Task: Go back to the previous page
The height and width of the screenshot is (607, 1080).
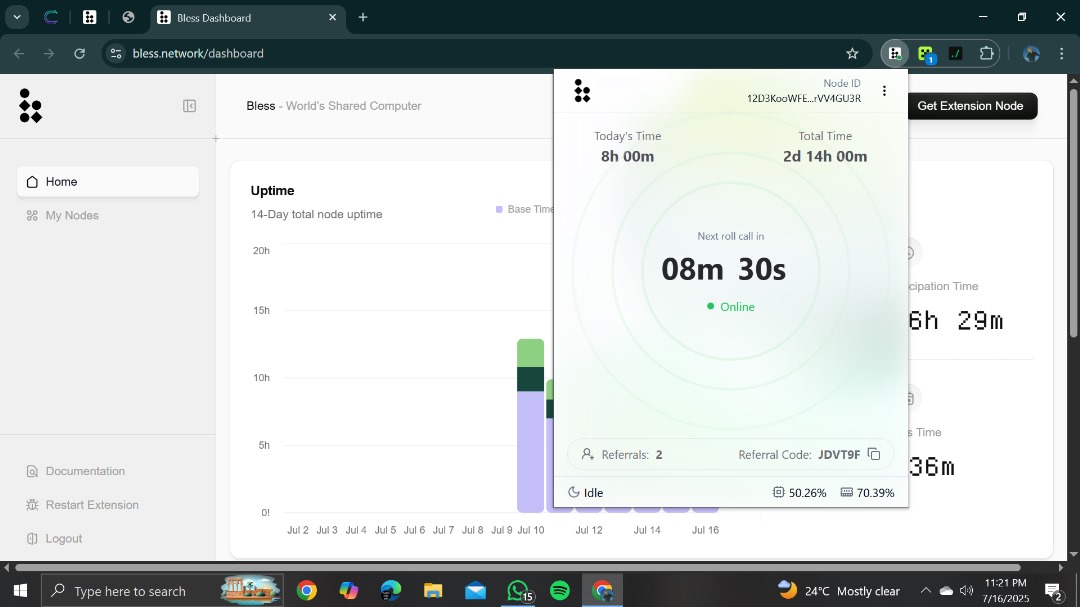Action: (x=19, y=54)
